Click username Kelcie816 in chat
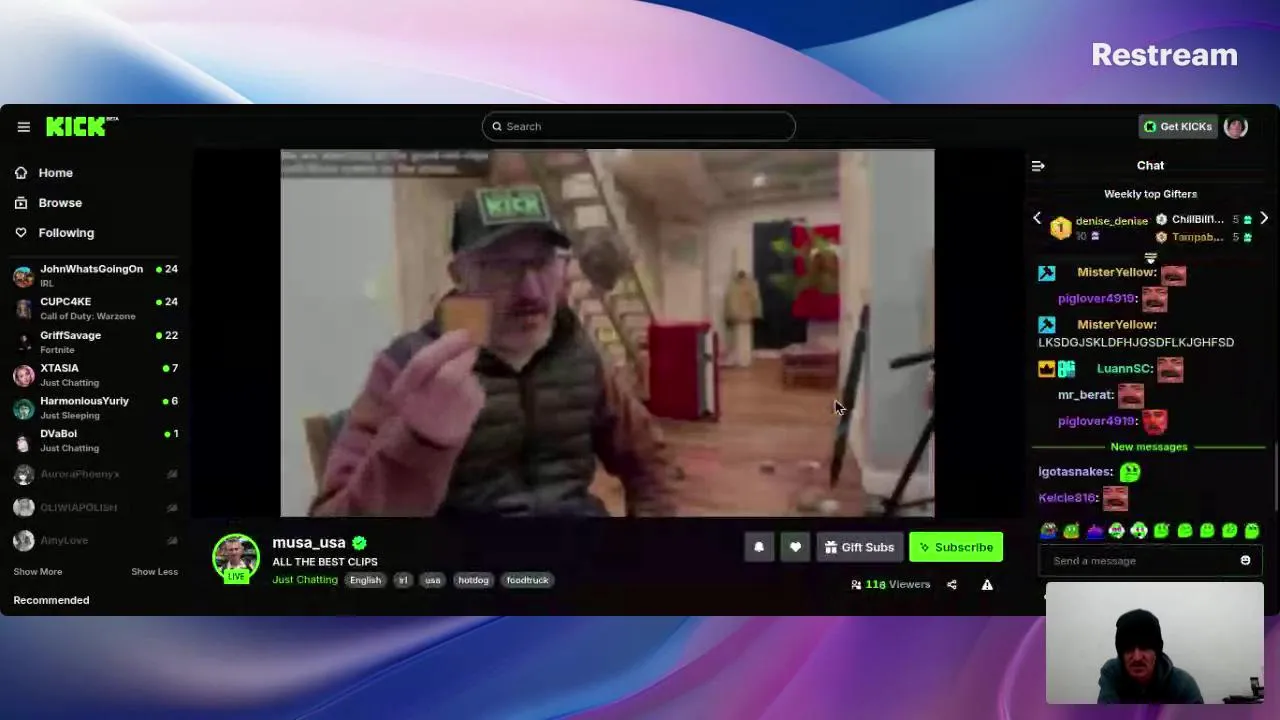Viewport: 1280px width, 720px height. (1067, 498)
